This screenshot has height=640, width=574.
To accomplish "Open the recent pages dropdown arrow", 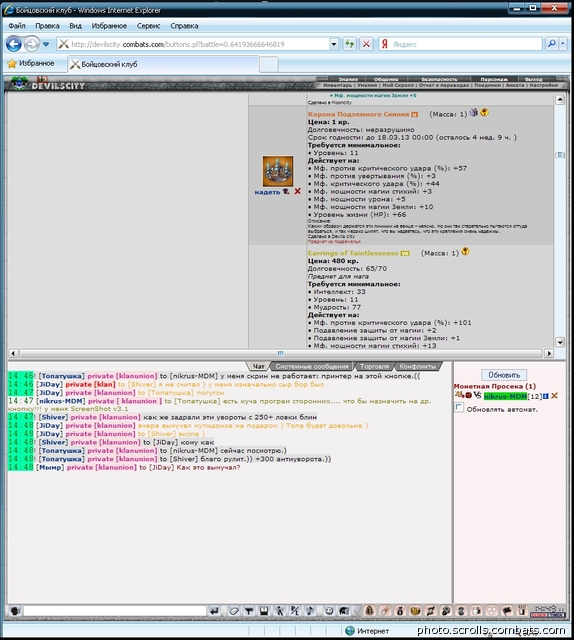I will [46, 44].
